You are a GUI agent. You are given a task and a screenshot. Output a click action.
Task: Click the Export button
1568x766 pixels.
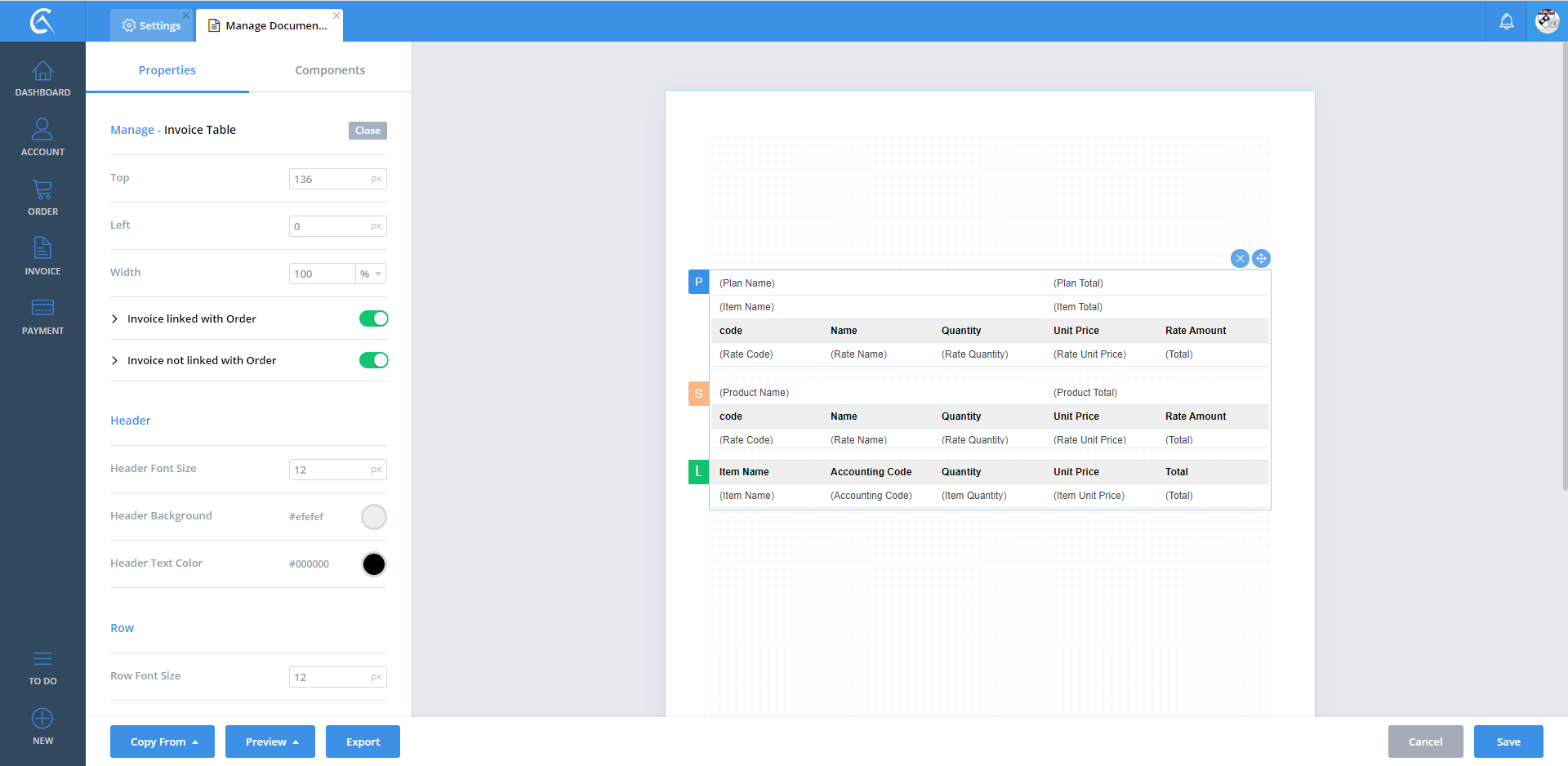(363, 742)
